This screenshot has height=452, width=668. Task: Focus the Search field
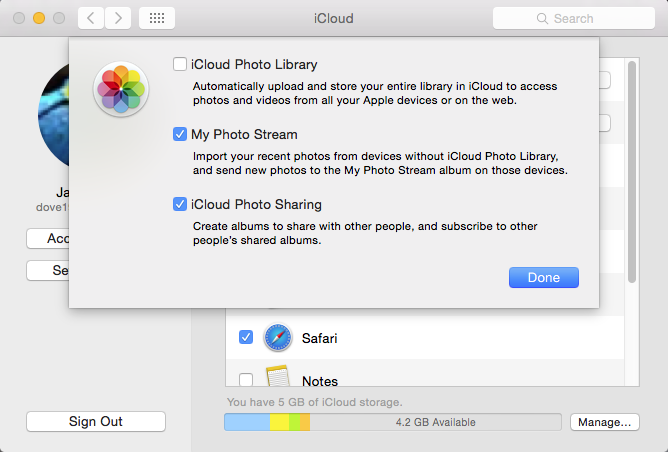click(x=573, y=18)
